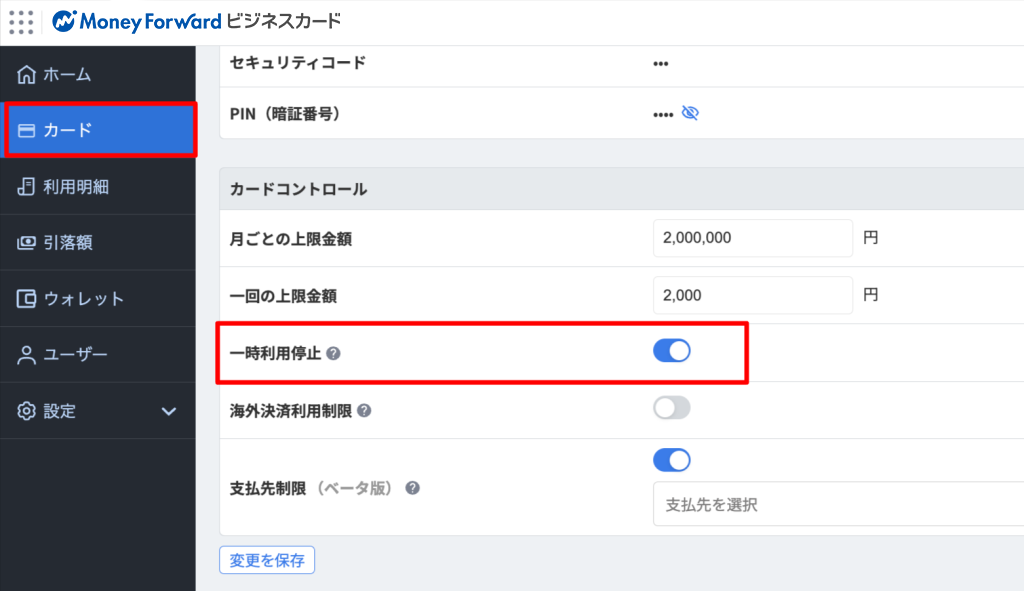Click help icon beside 海外決済利用制限
The height and width of the screenshot is (591, 1024).
[364, 410]
